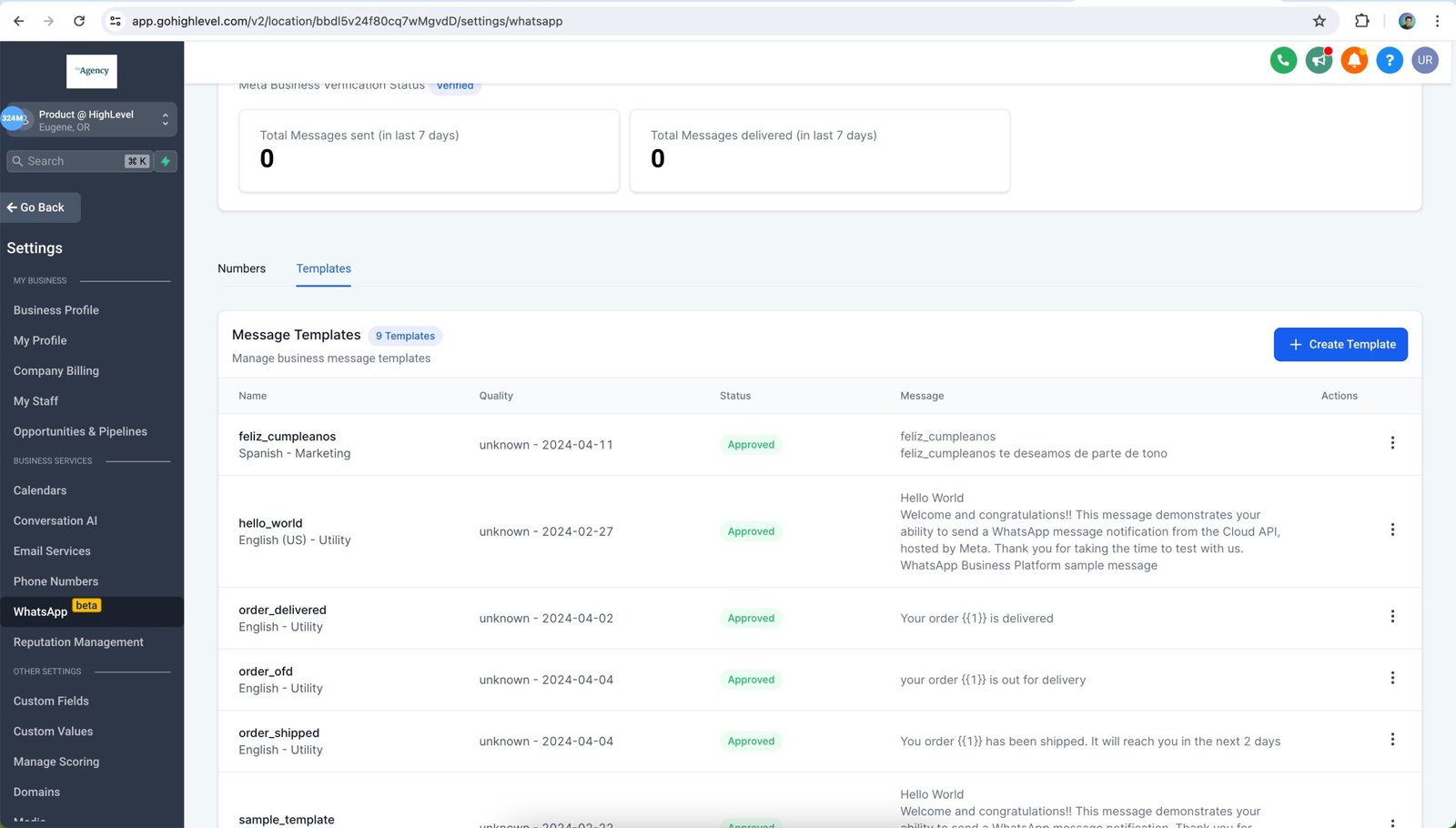Image resolution: width=1456 pixels, height=828 pixels.
Task: Open actions menu for hello_world template
Action: pos(1392,530)
